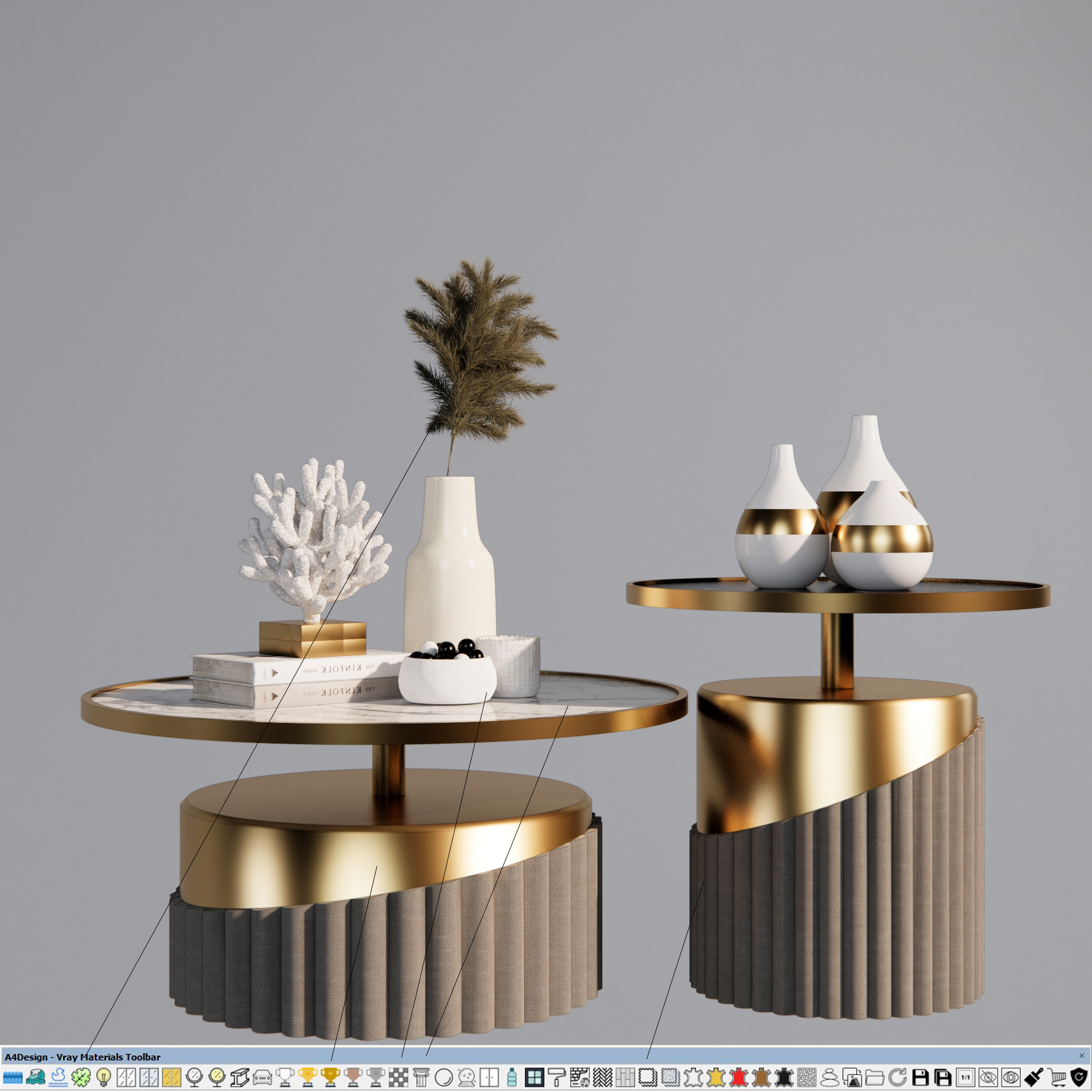This screenshot has height=1092, width=1092.
Task: Apply the green leaf vegetation material
Action: tap(81, 1077)
